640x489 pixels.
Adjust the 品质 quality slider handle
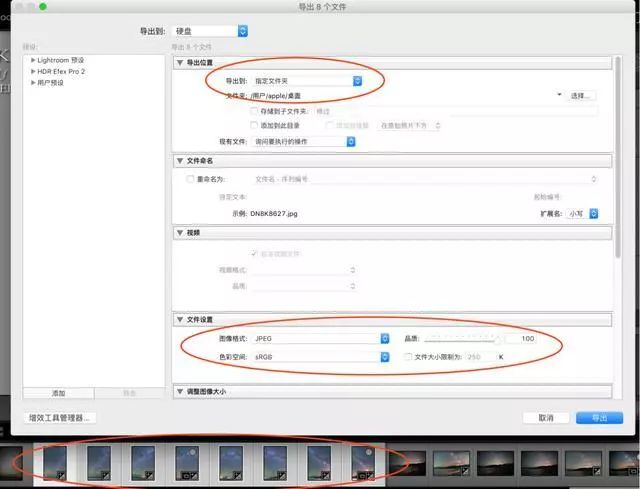[497, 339]
